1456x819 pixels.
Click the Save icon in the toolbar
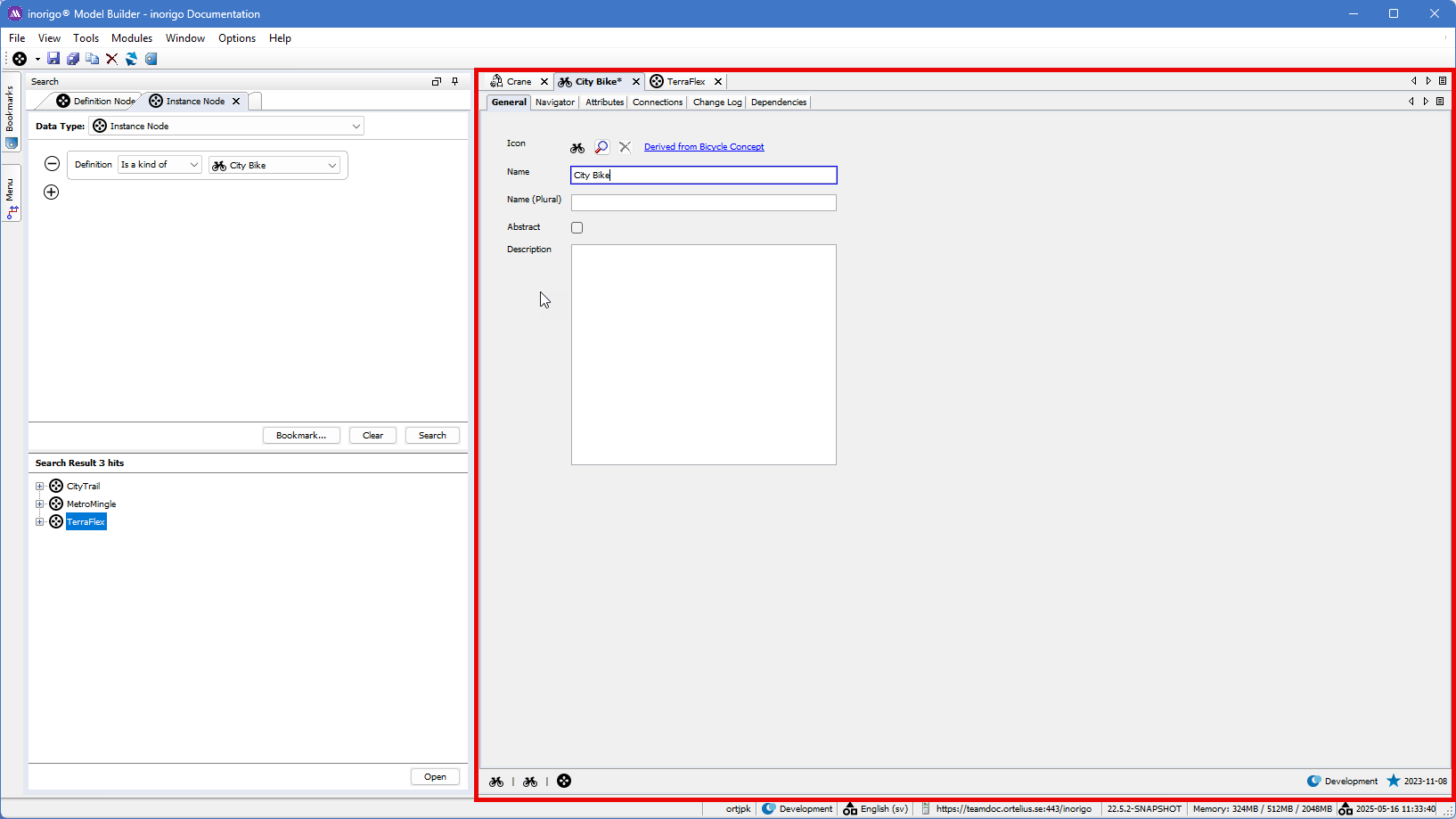(53, 59)
